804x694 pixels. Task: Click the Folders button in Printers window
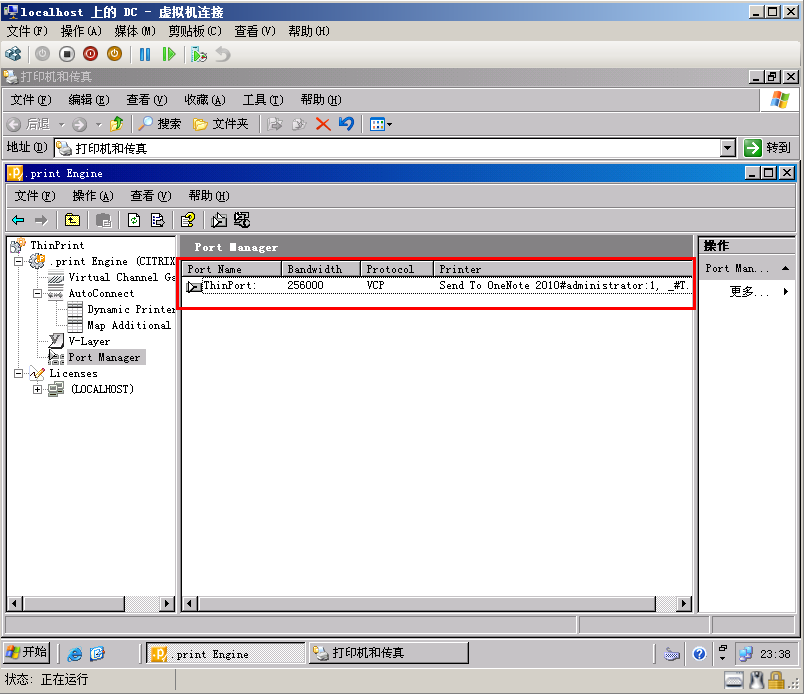pos(220,124)
